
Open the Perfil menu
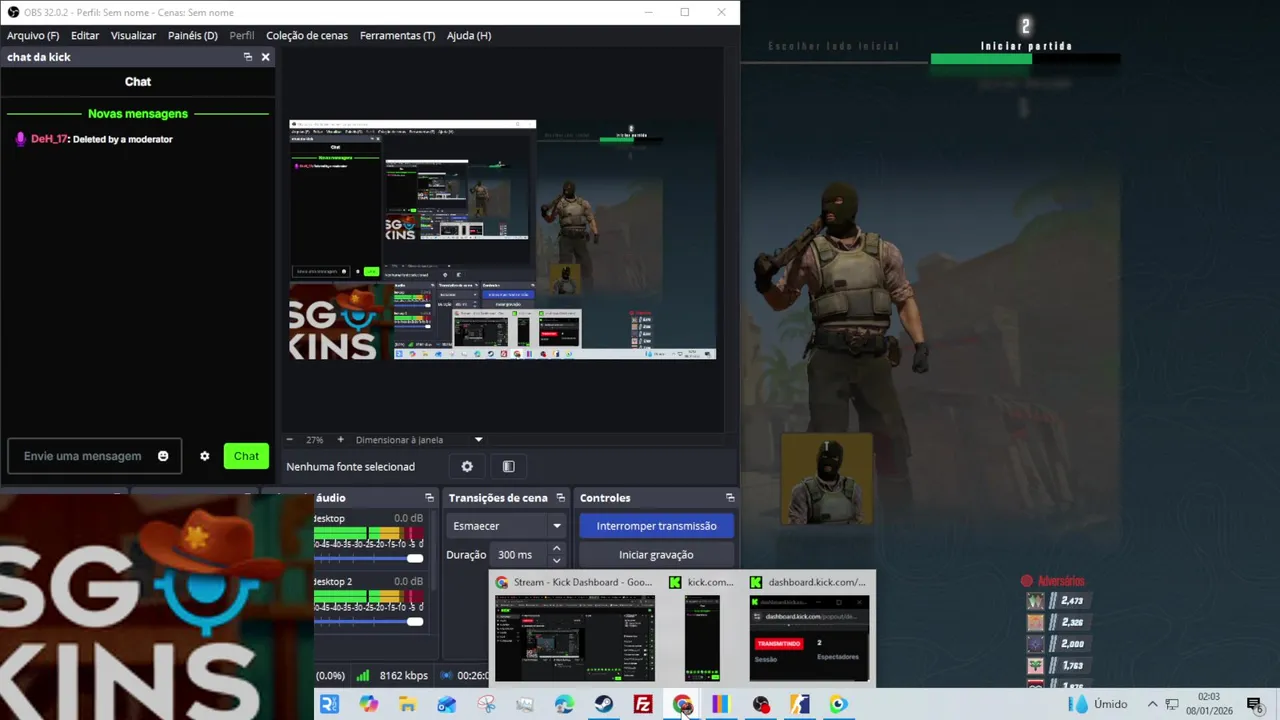(x=242, y=35)
